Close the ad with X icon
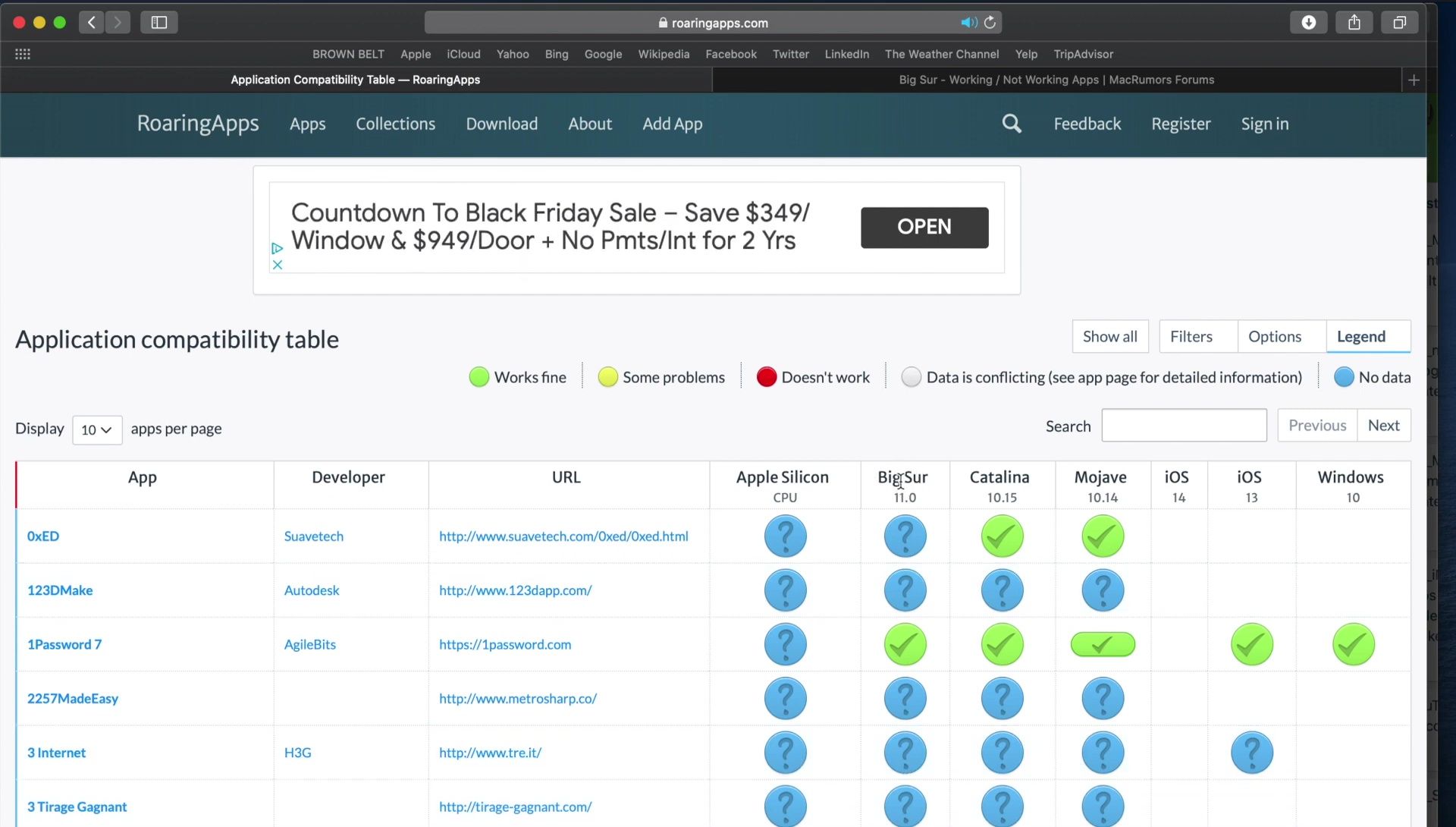The image size is (1456, 827). click(278, 265)
